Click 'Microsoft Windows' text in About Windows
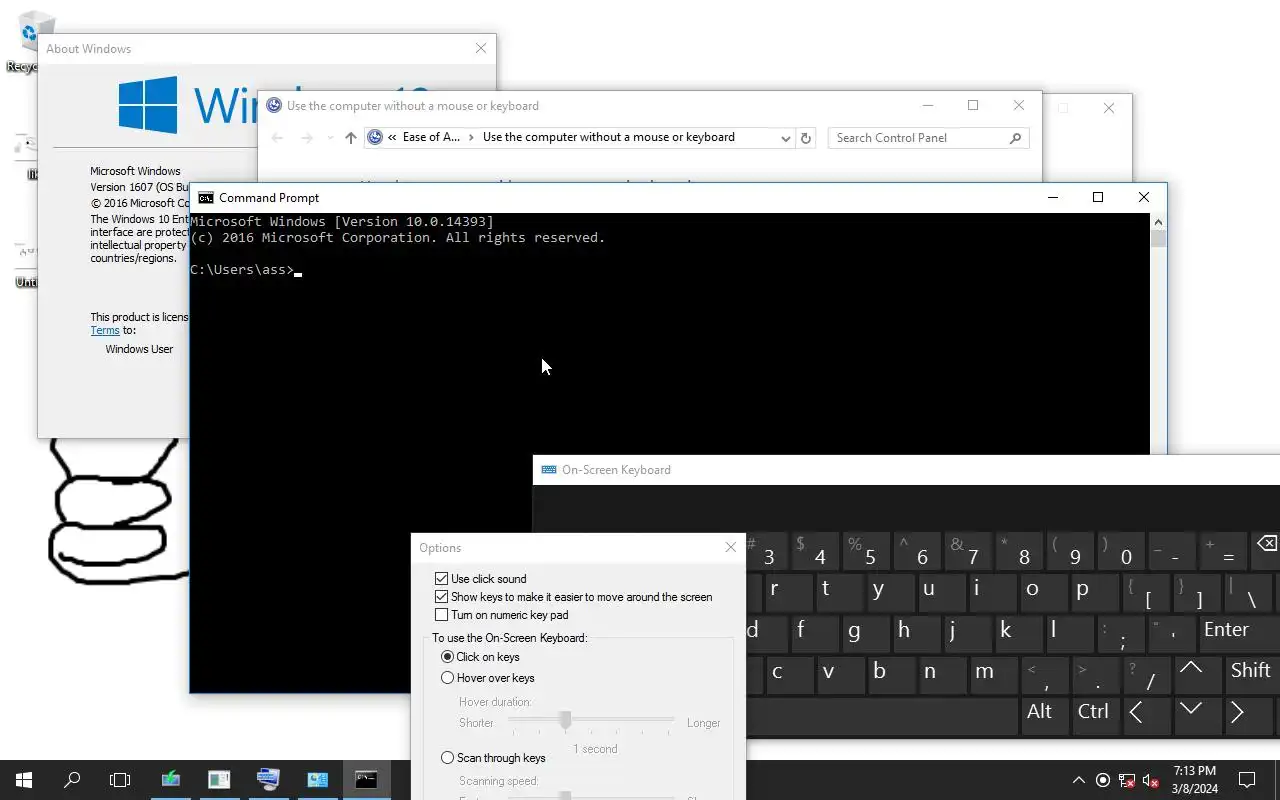Image resolution: width=1280 pixels, height=800 pixels. pos(135,171)
